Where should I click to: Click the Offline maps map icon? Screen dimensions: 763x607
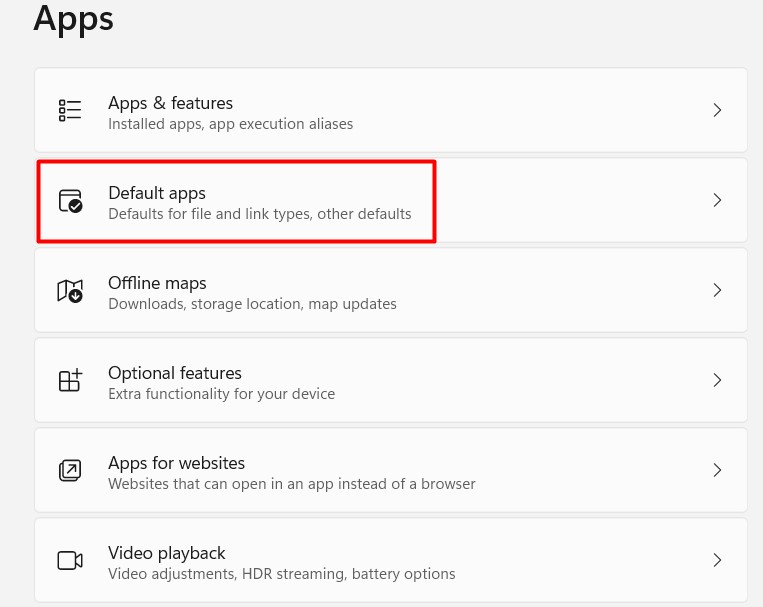click(70, 291)
